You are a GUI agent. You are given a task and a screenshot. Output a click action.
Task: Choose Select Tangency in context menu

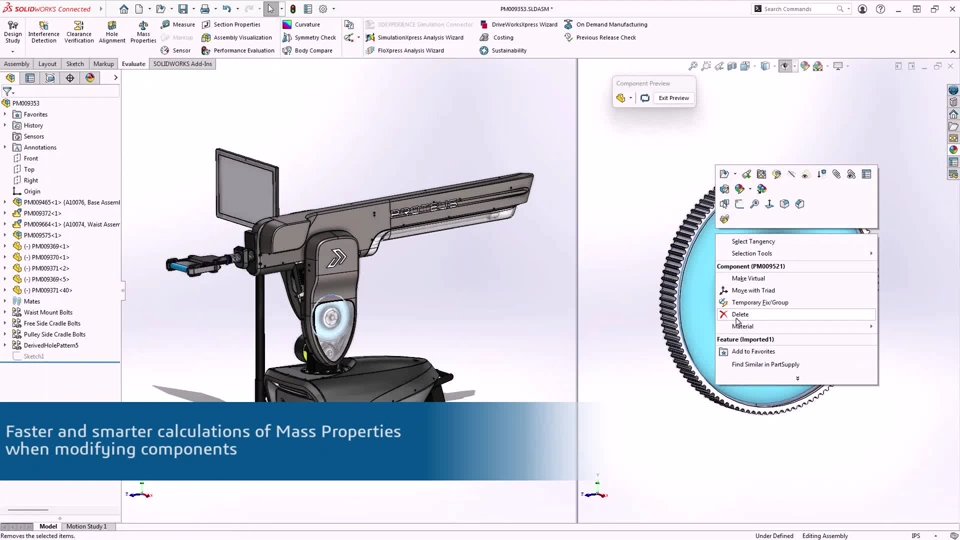click(753, 241)
